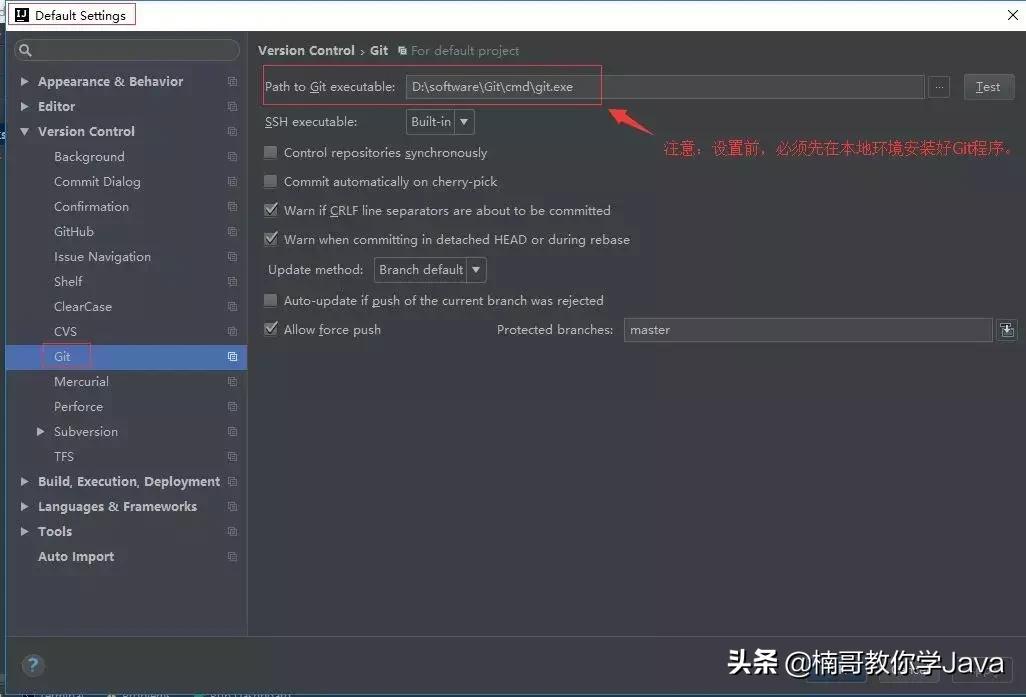This screenshot has width=1026, height=697.
Task: Open the Update method dropdown
Action: [x=475, y=269]
